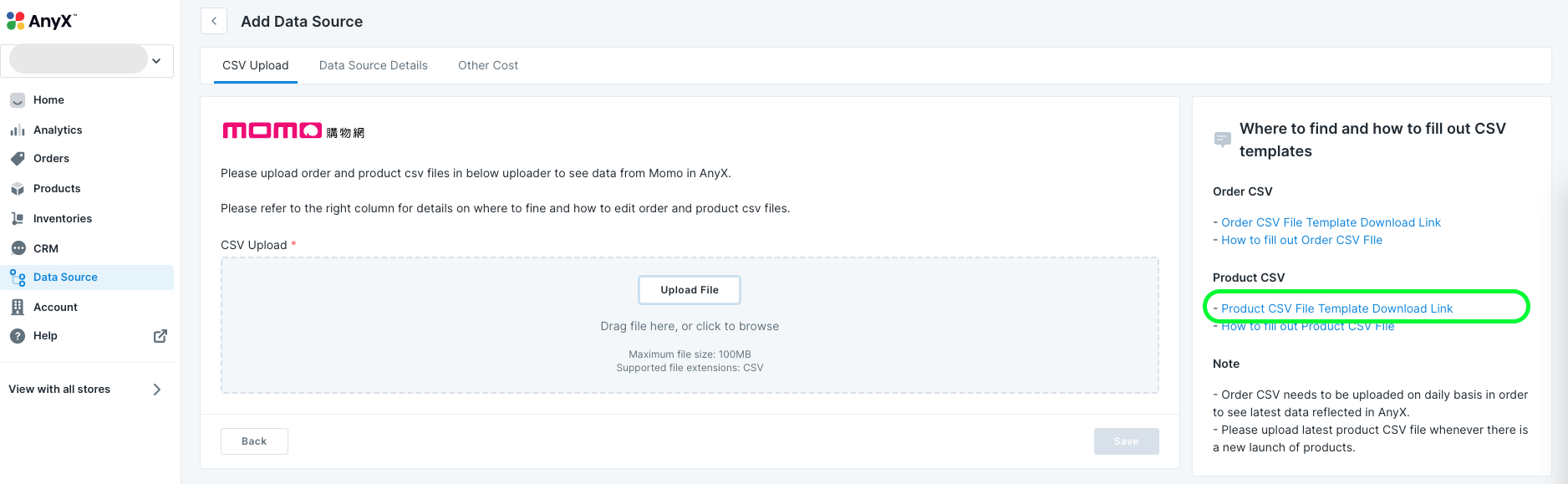Click the Products box icon
The image size is (1568, 484).
coord(18,189)
